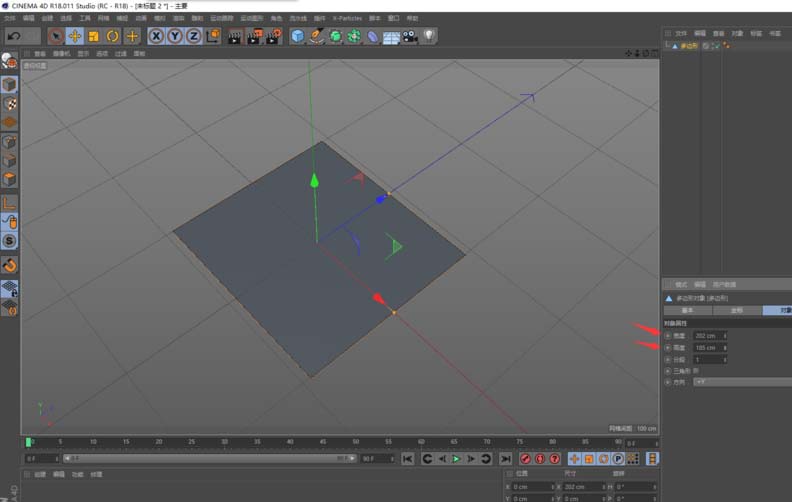This screenshot has height=502, width=792.
Task: Open the 文件 menu in menu bar
Action: (10, 18)
